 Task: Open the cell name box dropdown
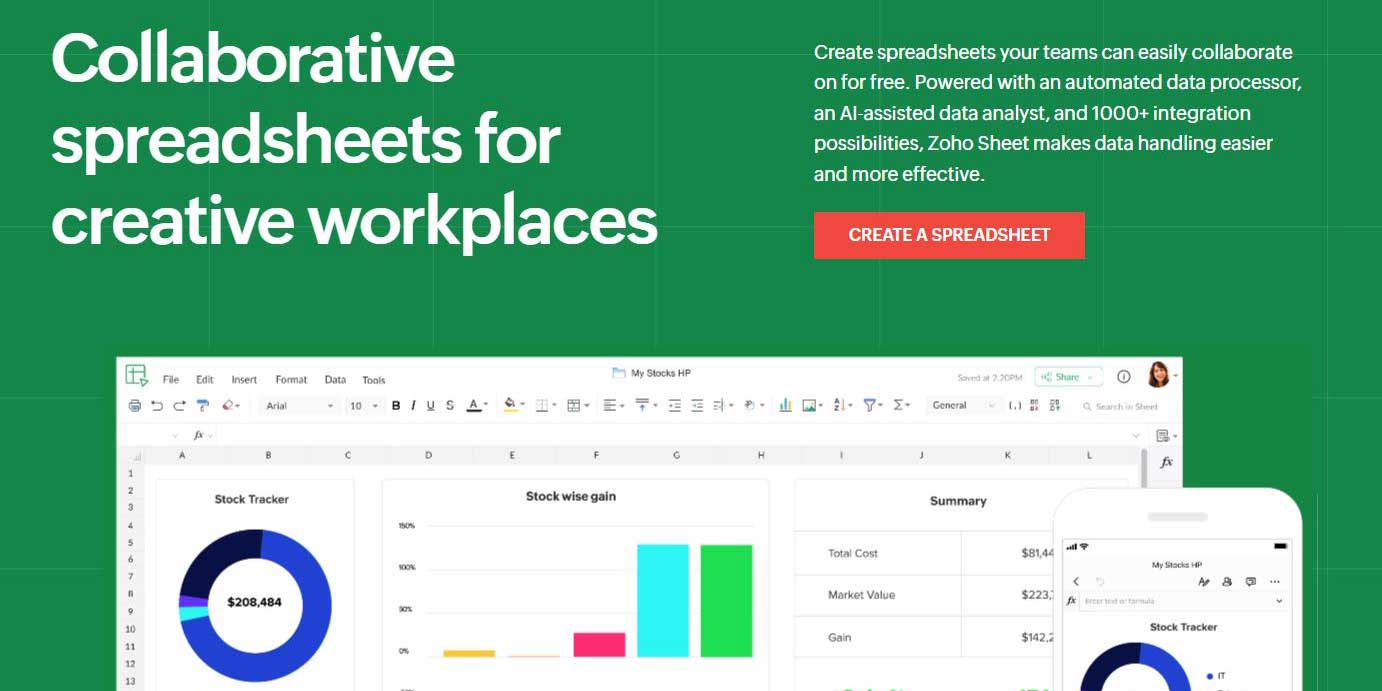click(175, 436)
